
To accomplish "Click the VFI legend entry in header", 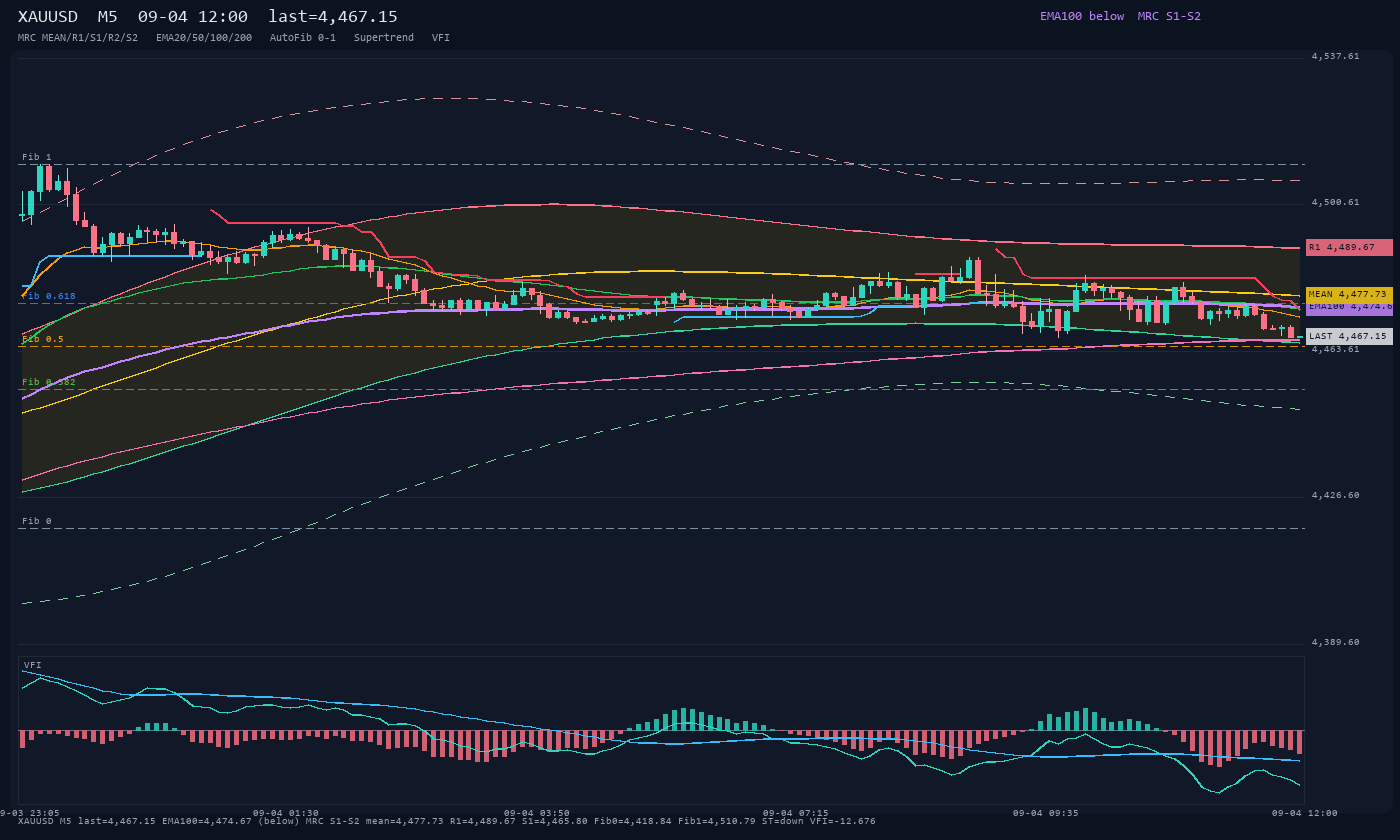I will (x=441, y=38).
